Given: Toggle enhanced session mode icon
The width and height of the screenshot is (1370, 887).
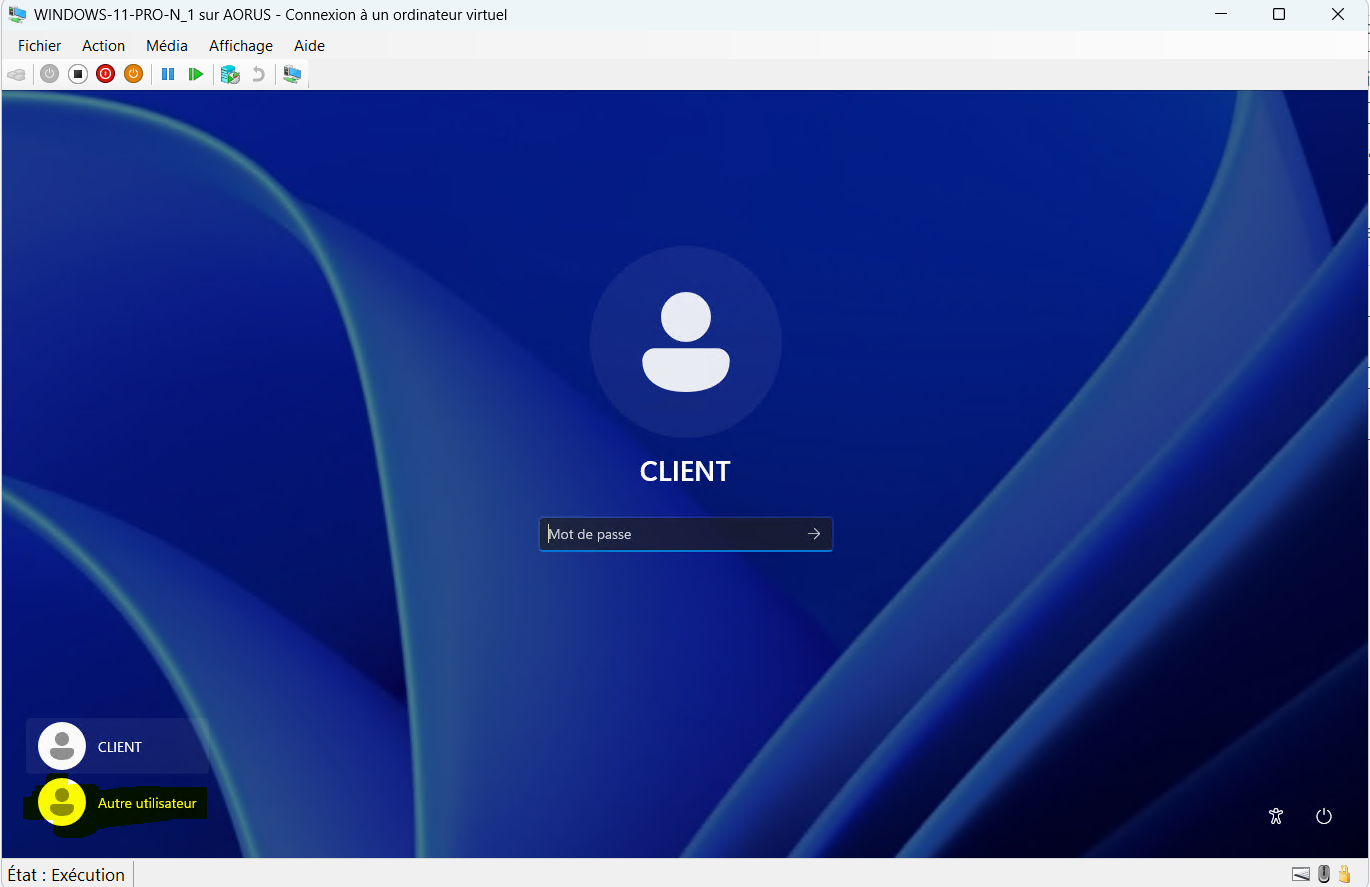Looking at the screenshot, I should pyautogui.click(x=292, y=74).
